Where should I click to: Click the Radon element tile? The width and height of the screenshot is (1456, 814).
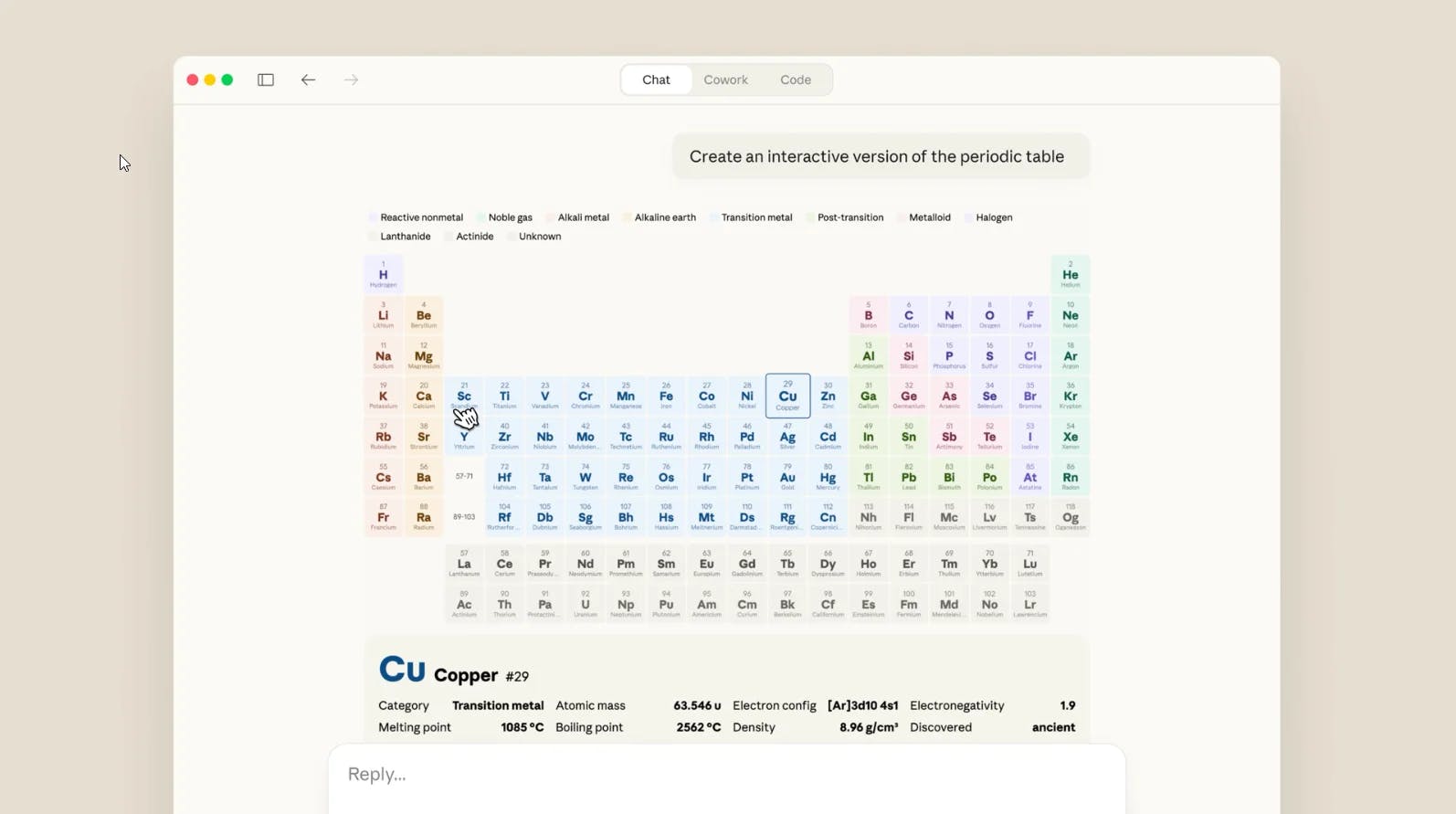click(x=1070, y=476)
